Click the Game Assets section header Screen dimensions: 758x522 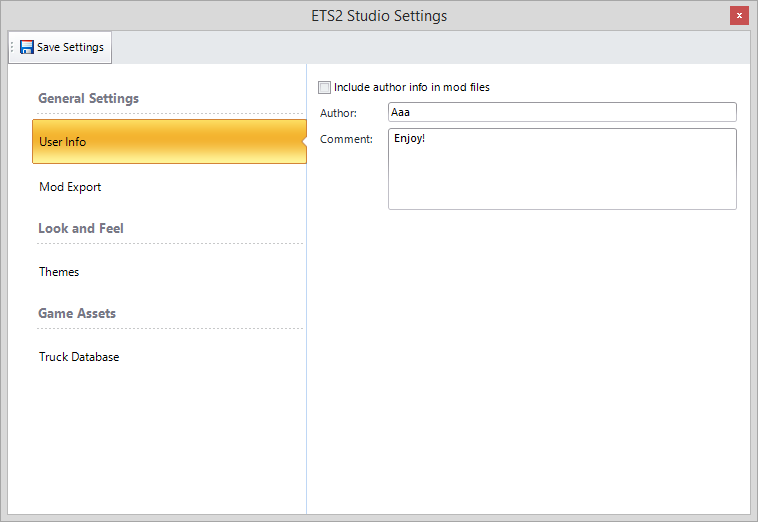coord(77,314)
